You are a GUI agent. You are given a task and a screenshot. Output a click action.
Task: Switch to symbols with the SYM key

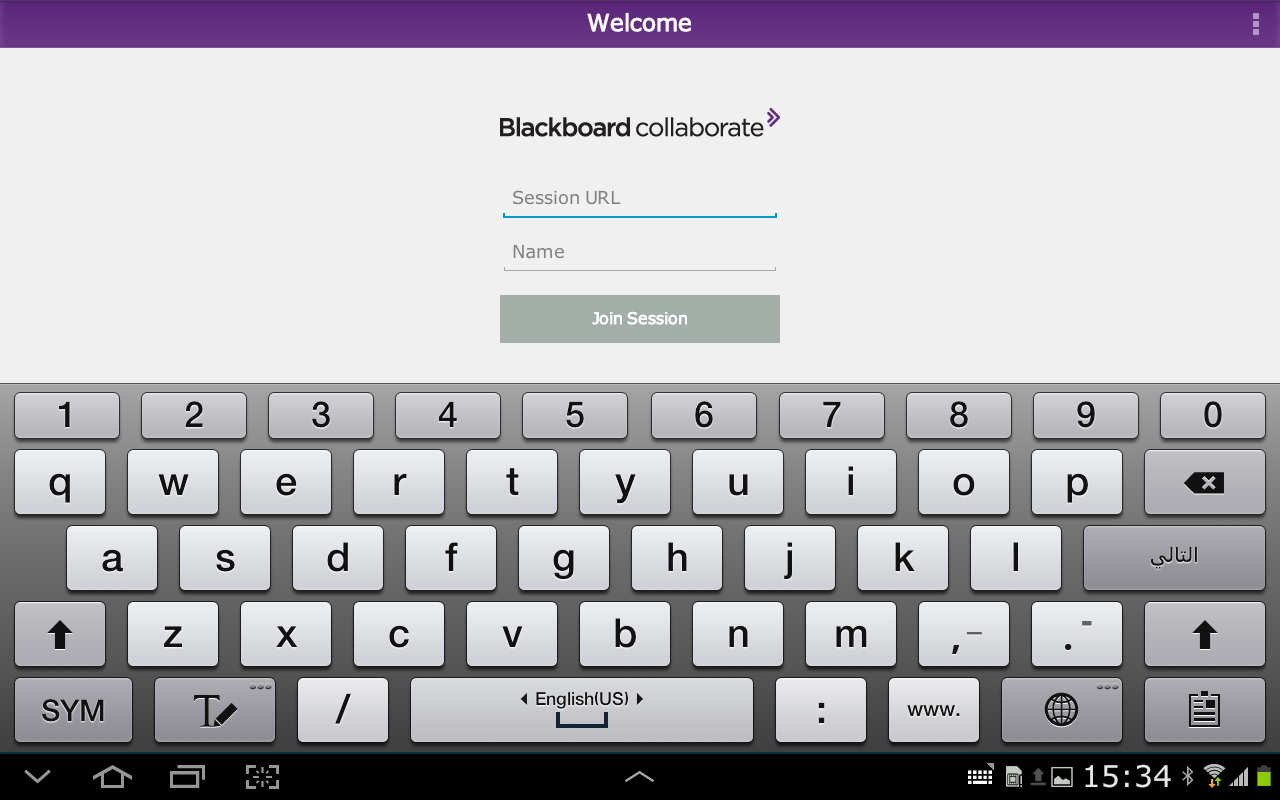[x=73, y=711]
